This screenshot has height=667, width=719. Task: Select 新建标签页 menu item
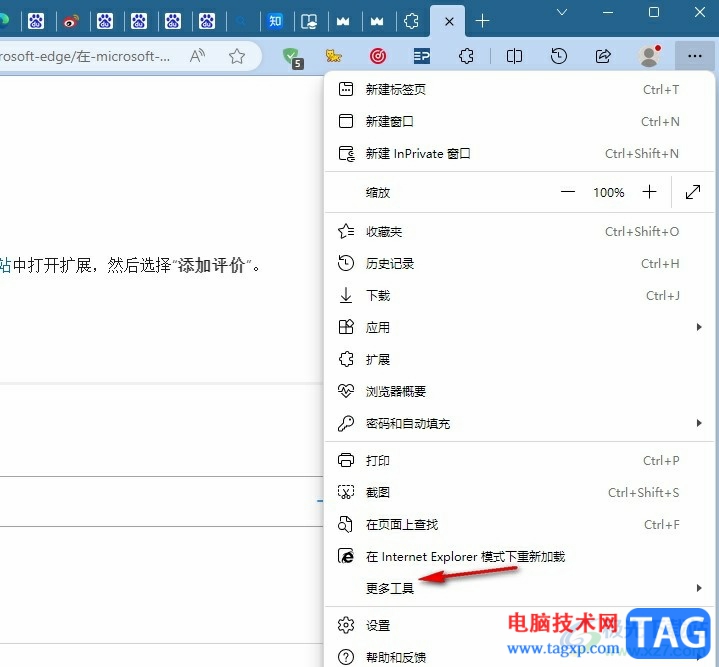pyautogui.click(x=519, y=89)
